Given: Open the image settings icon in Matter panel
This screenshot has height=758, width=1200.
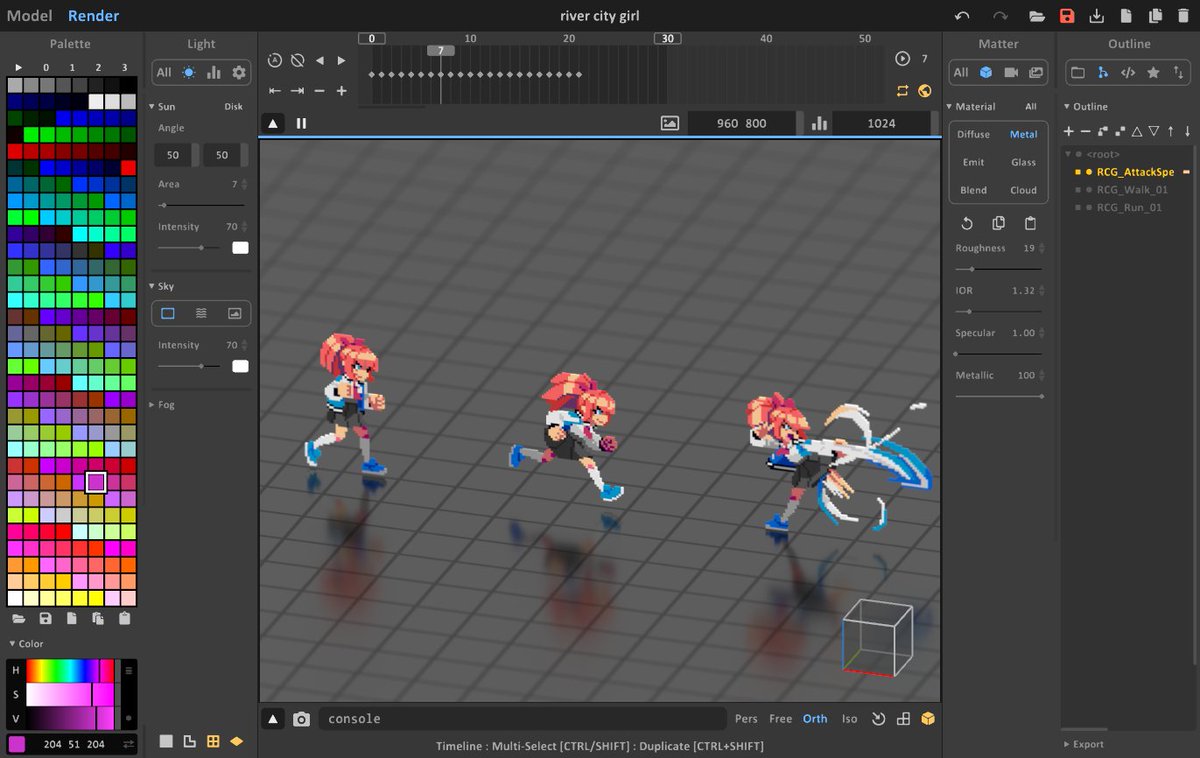Looking at the screenshot, I should pyautogui.click(x=1036, y=72).
